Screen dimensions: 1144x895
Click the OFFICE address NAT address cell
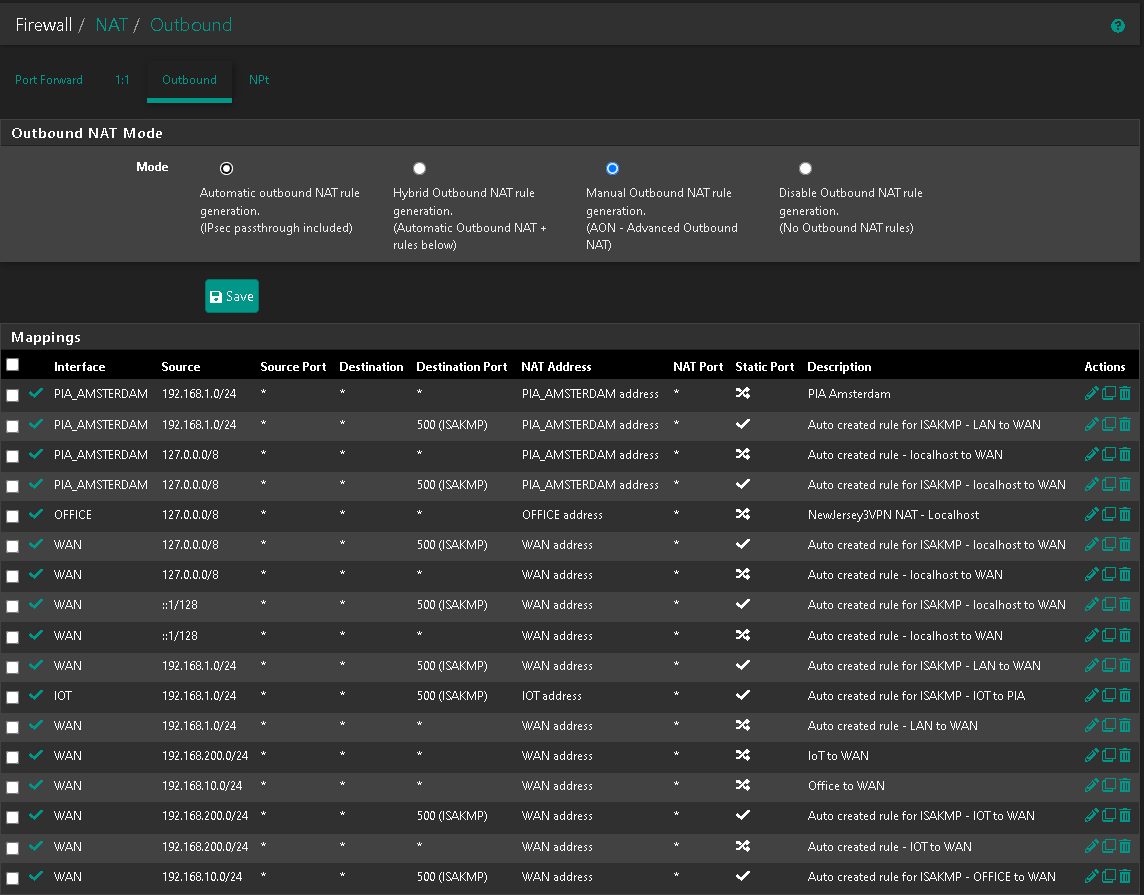point(563,515)
